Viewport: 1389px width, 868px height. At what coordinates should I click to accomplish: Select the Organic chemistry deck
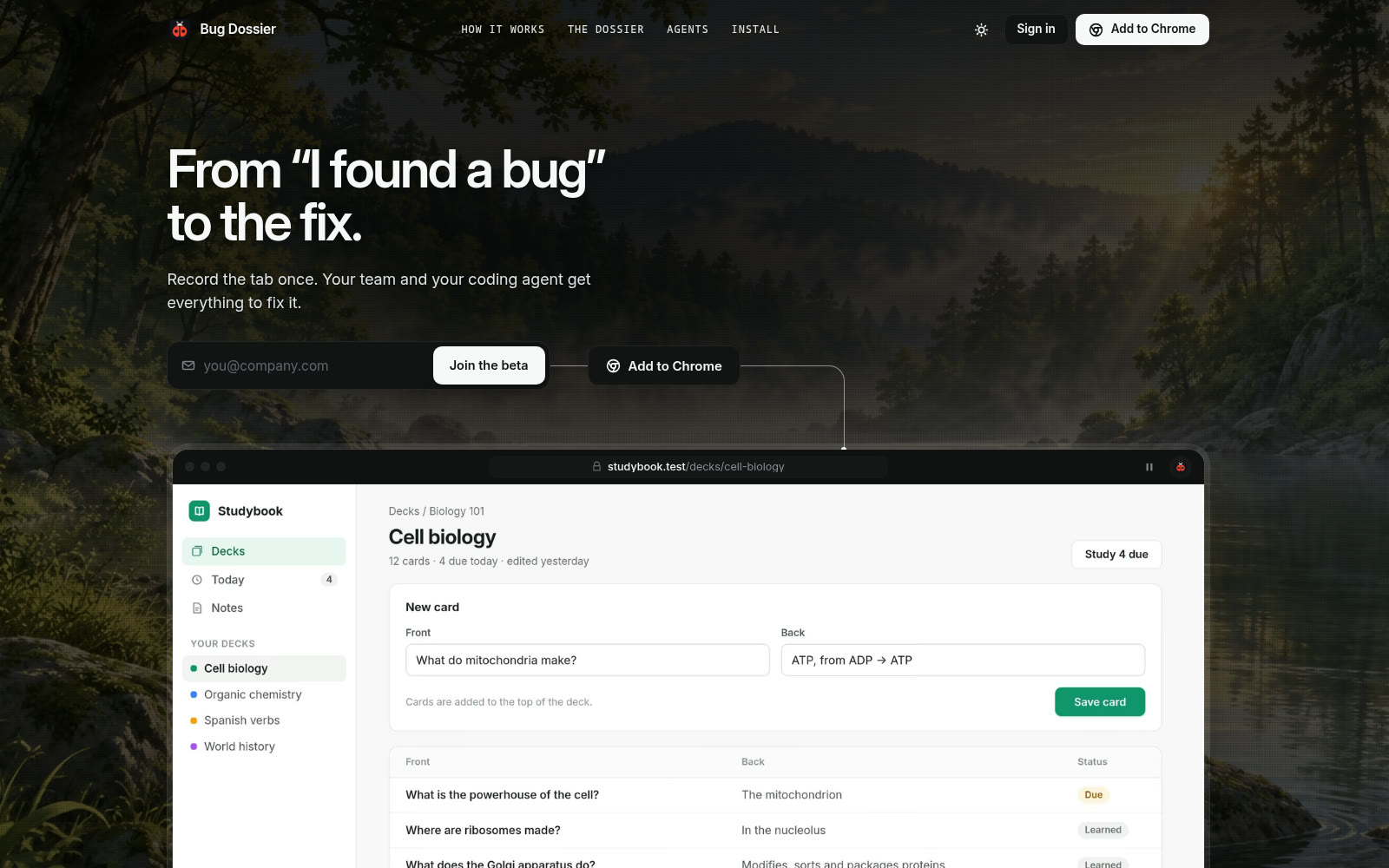[264, 694]
